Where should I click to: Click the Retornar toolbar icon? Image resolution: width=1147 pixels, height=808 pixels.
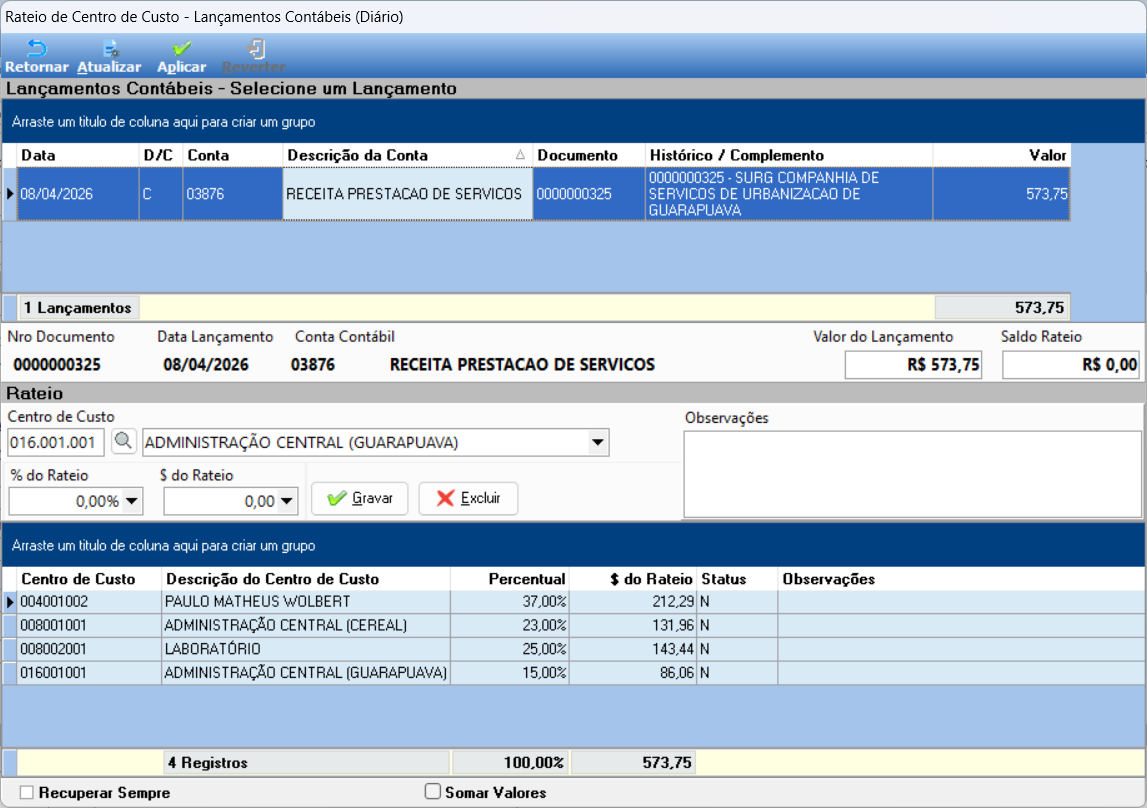pos(37,49)
